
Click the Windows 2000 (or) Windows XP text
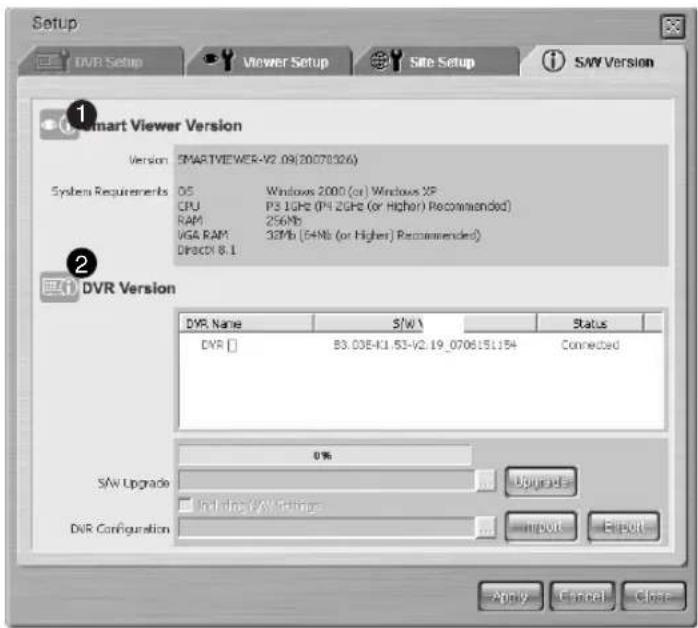pyautogui.click(x=351, y=191)
